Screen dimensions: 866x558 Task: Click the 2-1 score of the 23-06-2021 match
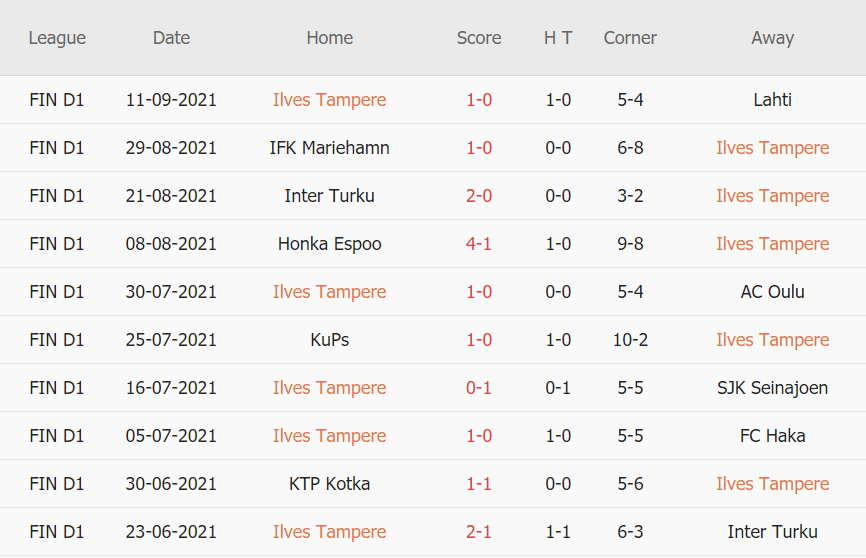(479, 532)
